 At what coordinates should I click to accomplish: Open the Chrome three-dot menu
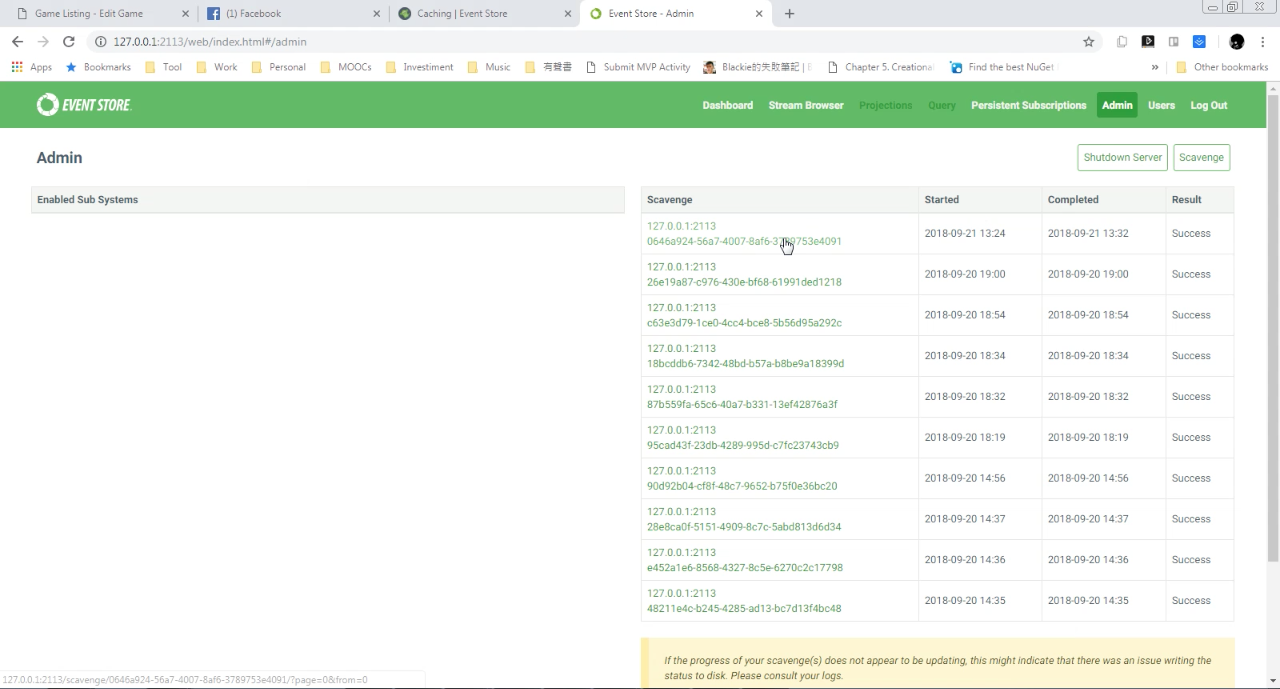pos(1264,42)
